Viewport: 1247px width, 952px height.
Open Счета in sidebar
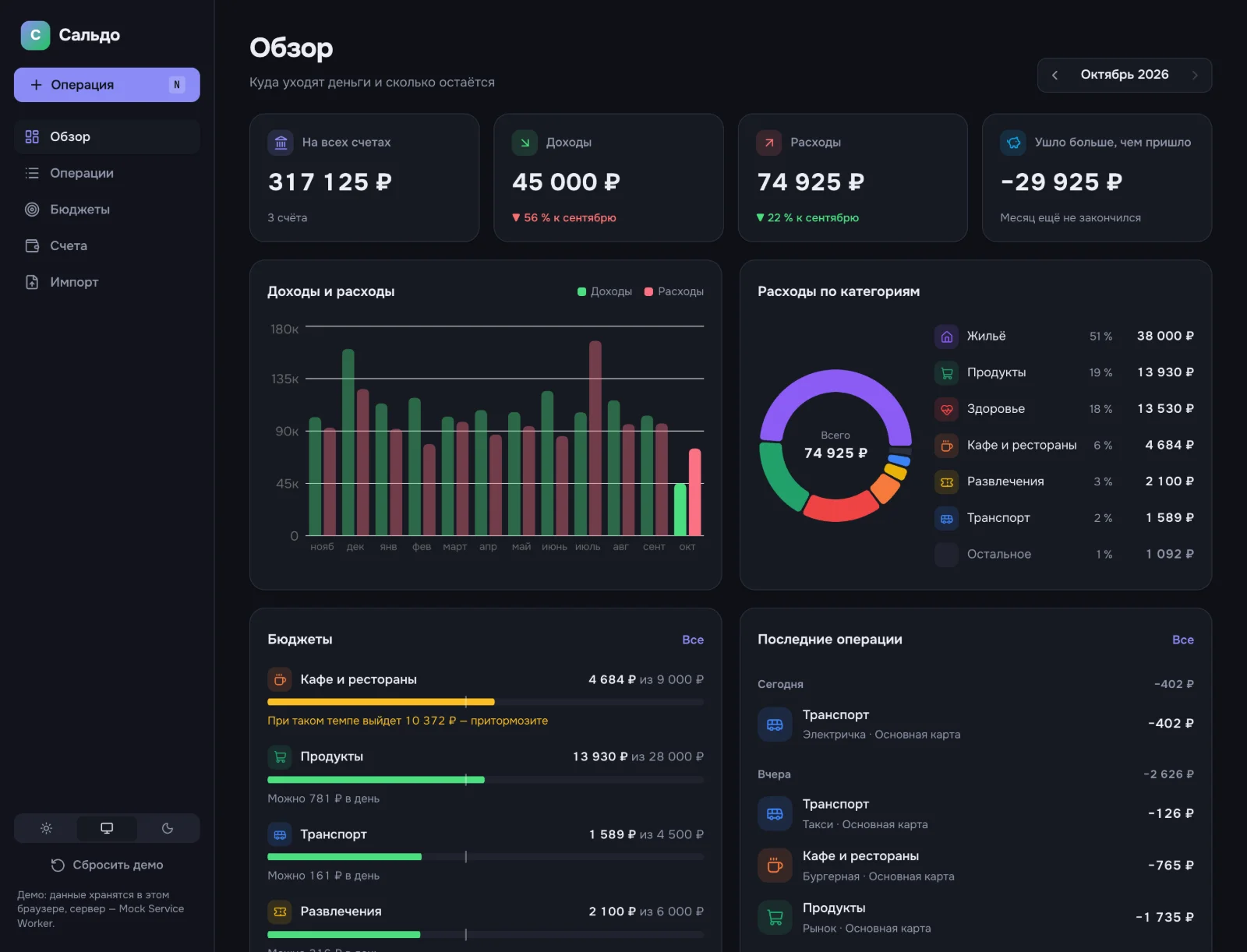[x=107, y=246]
